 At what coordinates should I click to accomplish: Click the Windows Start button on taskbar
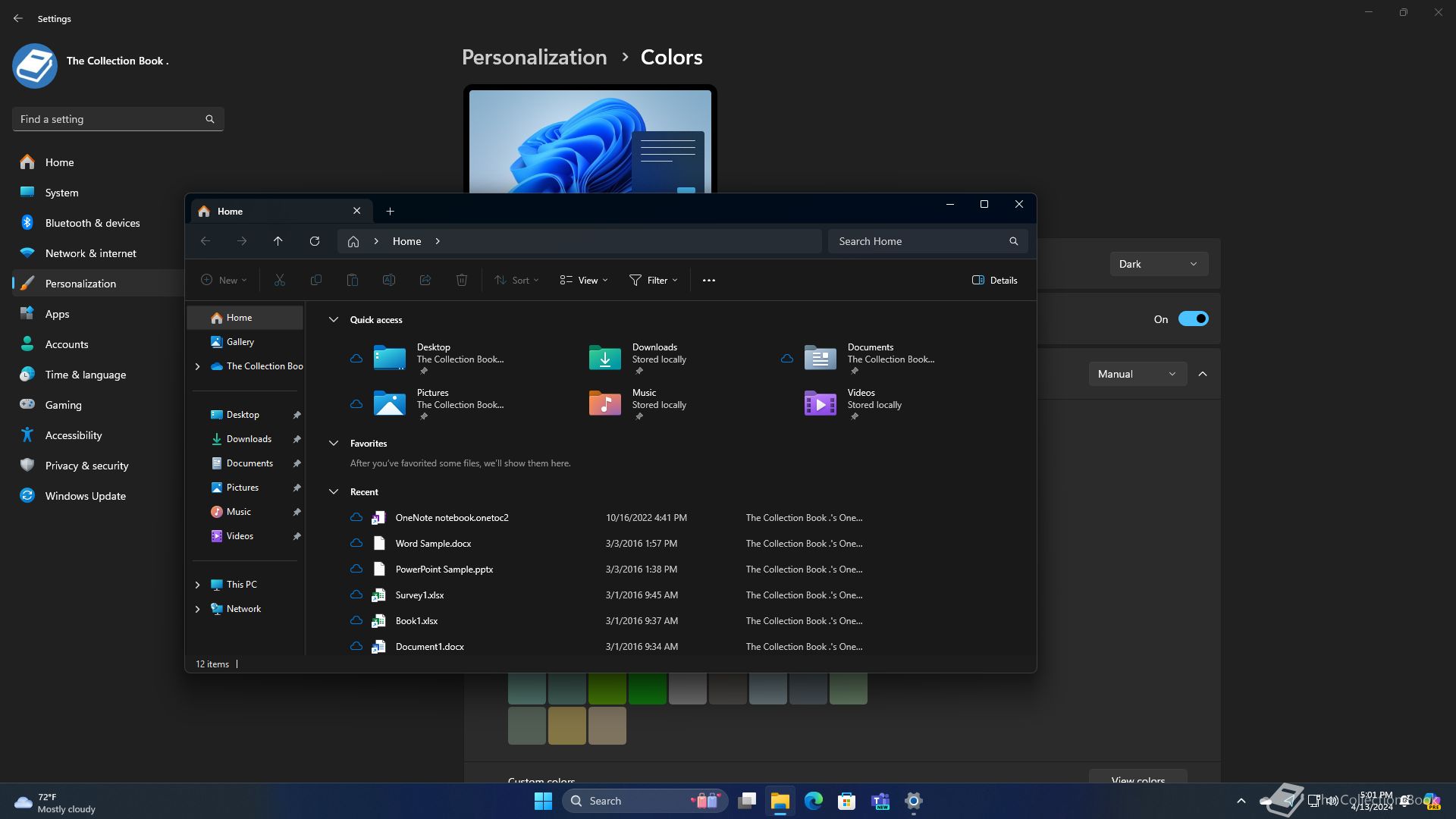point(543,801)
